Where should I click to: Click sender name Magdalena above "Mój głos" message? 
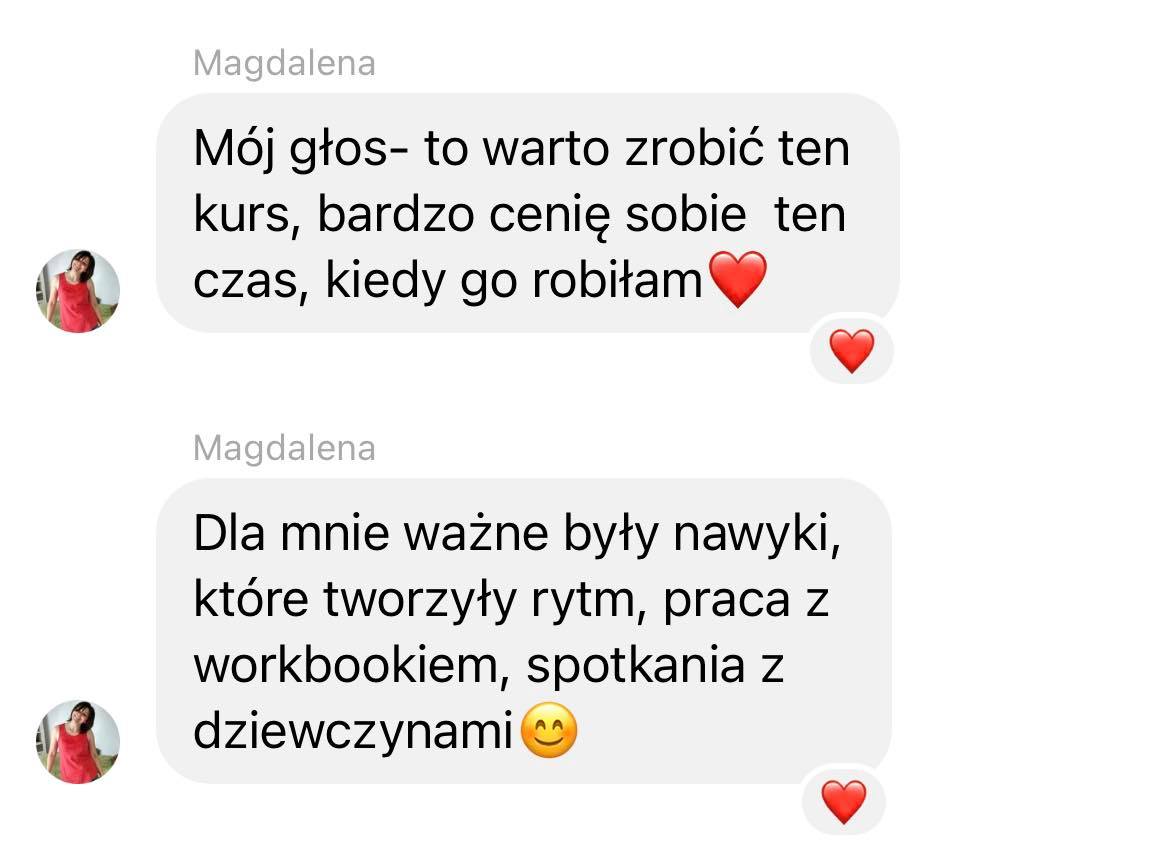click(284, 63)
